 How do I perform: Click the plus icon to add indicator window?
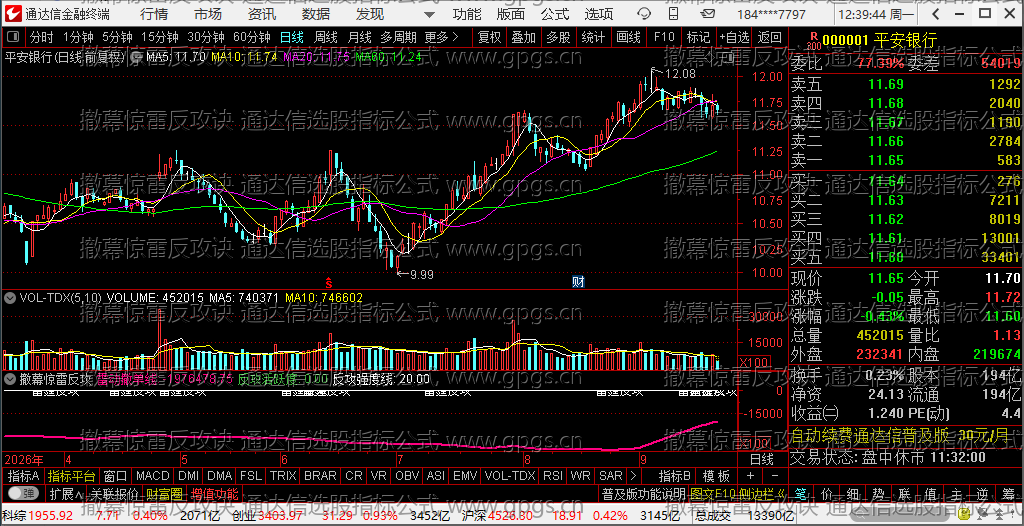pyautogui.click(x=750, y=475)
